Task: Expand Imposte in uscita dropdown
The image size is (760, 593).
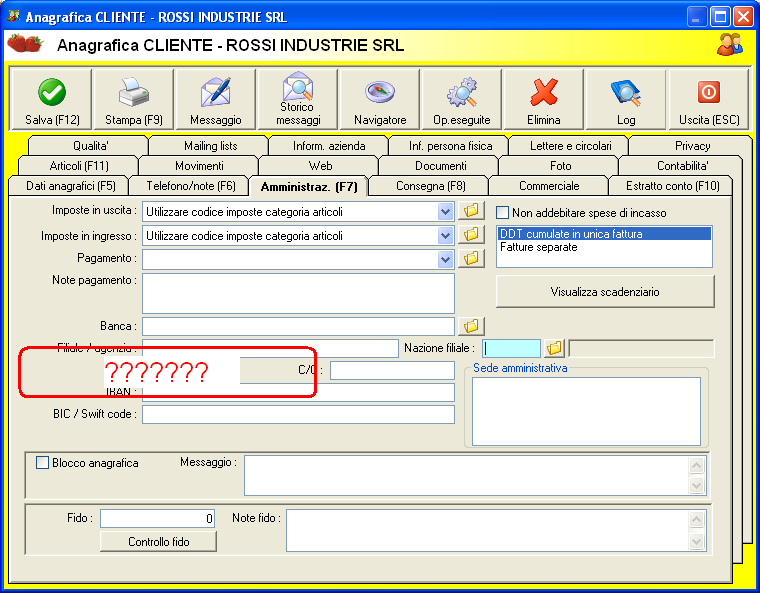Action: pyautogui.click(x=445, y=211)
